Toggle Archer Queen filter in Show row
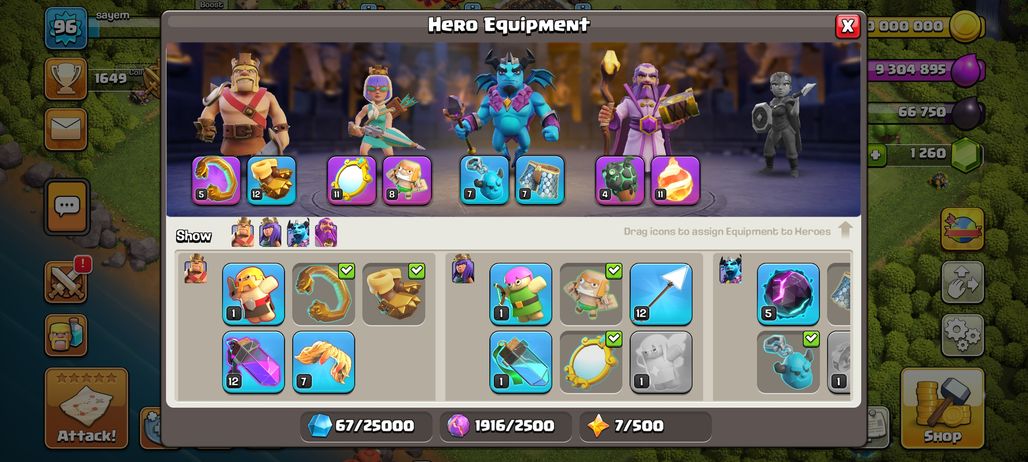1028x462 pixels. [270, 233]
